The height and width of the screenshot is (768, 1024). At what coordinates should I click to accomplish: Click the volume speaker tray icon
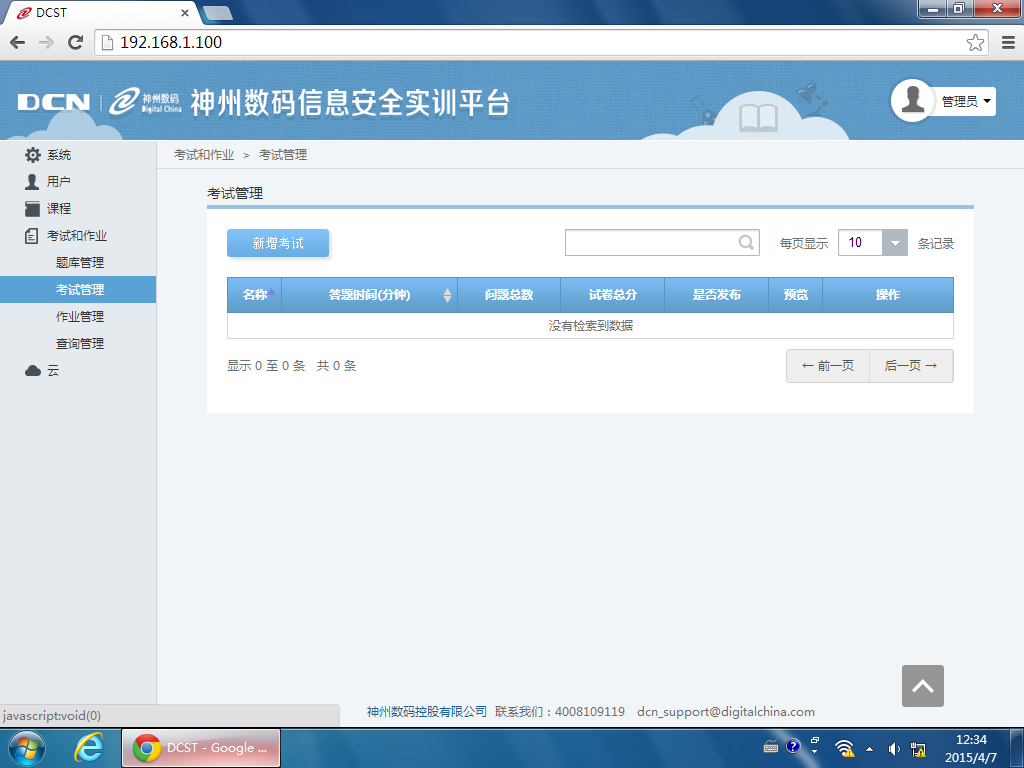pos(894,749)
